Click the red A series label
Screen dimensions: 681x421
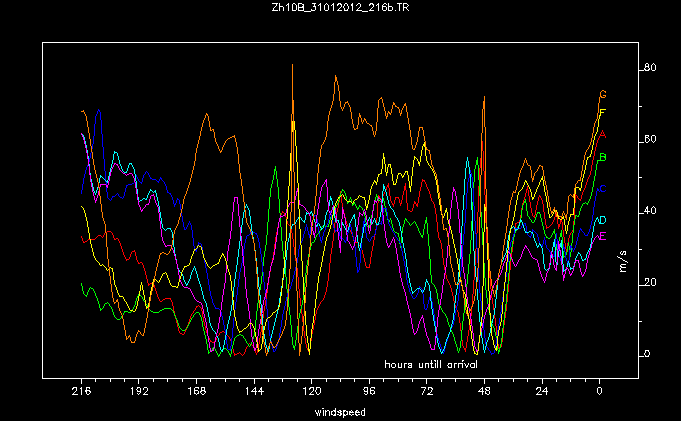click(603, 134)
